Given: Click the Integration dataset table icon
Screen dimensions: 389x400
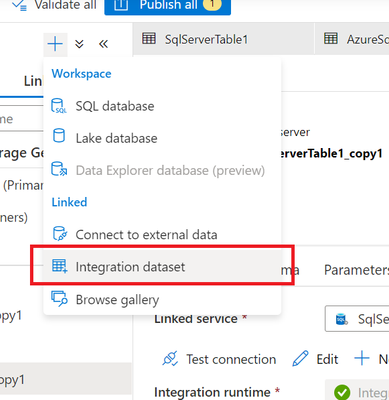Looking at the screenshot, I should pos(59,266).
